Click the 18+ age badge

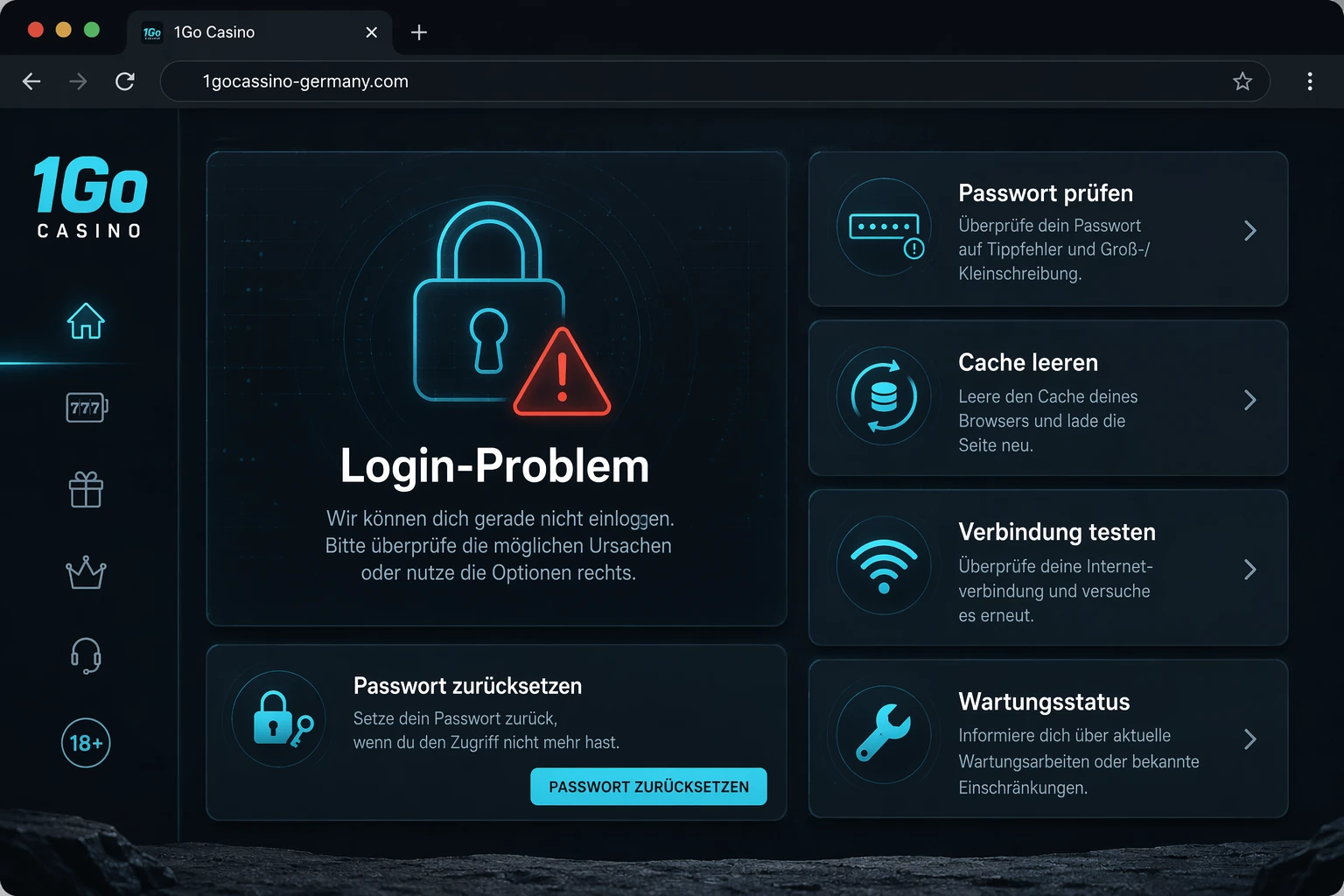pos(86,743)
